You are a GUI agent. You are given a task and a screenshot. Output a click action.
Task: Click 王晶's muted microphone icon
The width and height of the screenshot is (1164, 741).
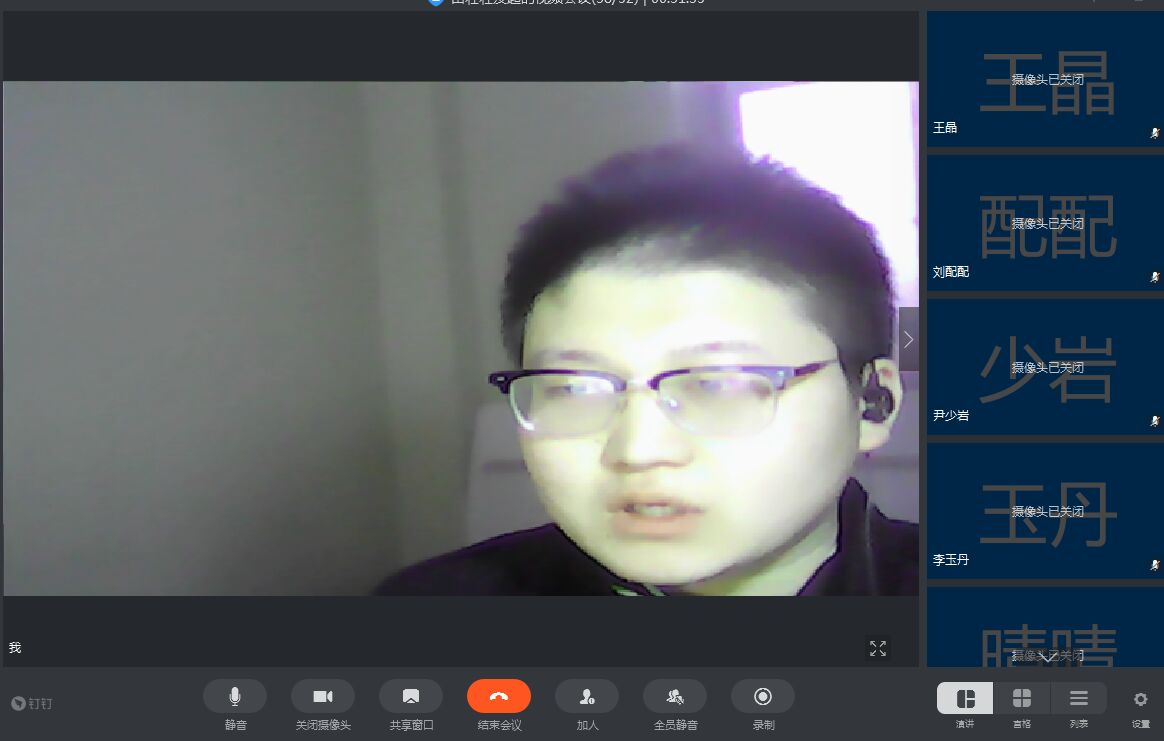1154,133
